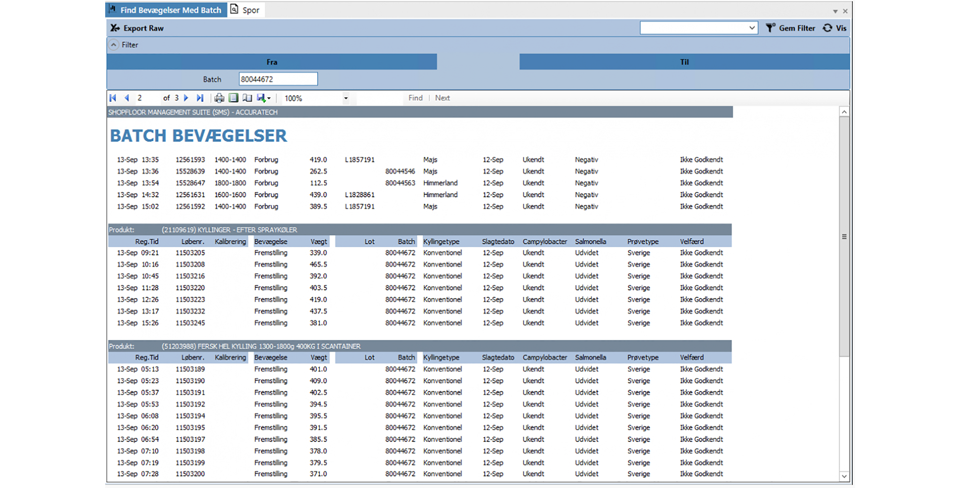Click Export Raw button
The image size is (960, 488).
137,28
